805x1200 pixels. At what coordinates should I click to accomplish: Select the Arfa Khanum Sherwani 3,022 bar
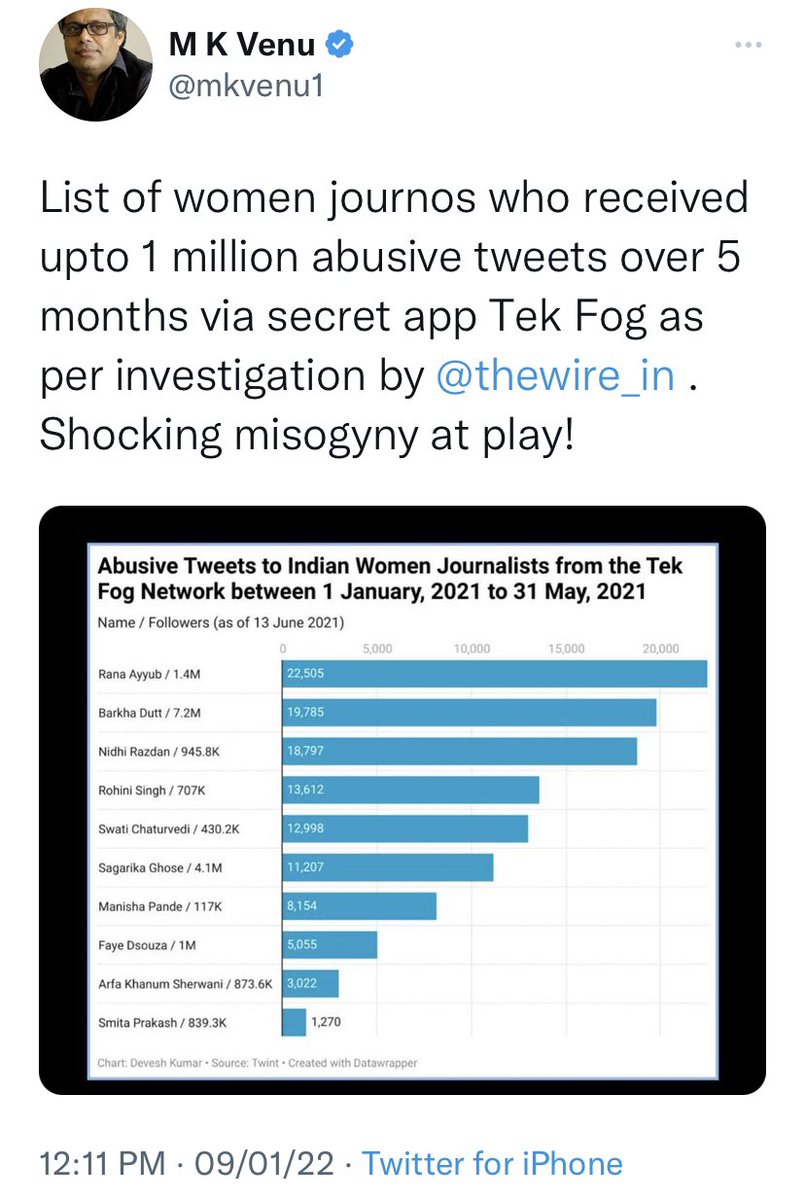311,983
